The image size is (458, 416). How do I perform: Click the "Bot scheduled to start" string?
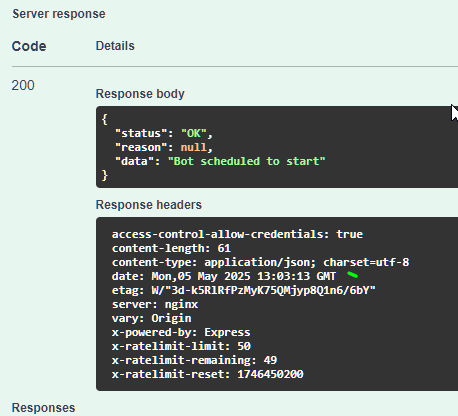click(x=246, y=161)
